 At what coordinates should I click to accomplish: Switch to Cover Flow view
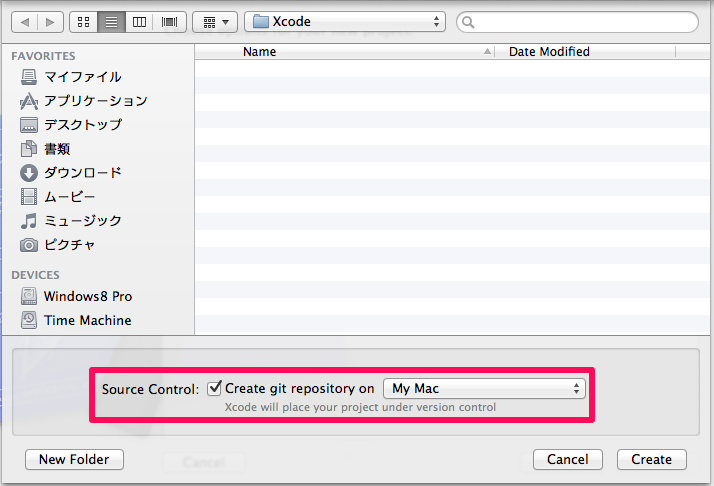click(169, 21)
